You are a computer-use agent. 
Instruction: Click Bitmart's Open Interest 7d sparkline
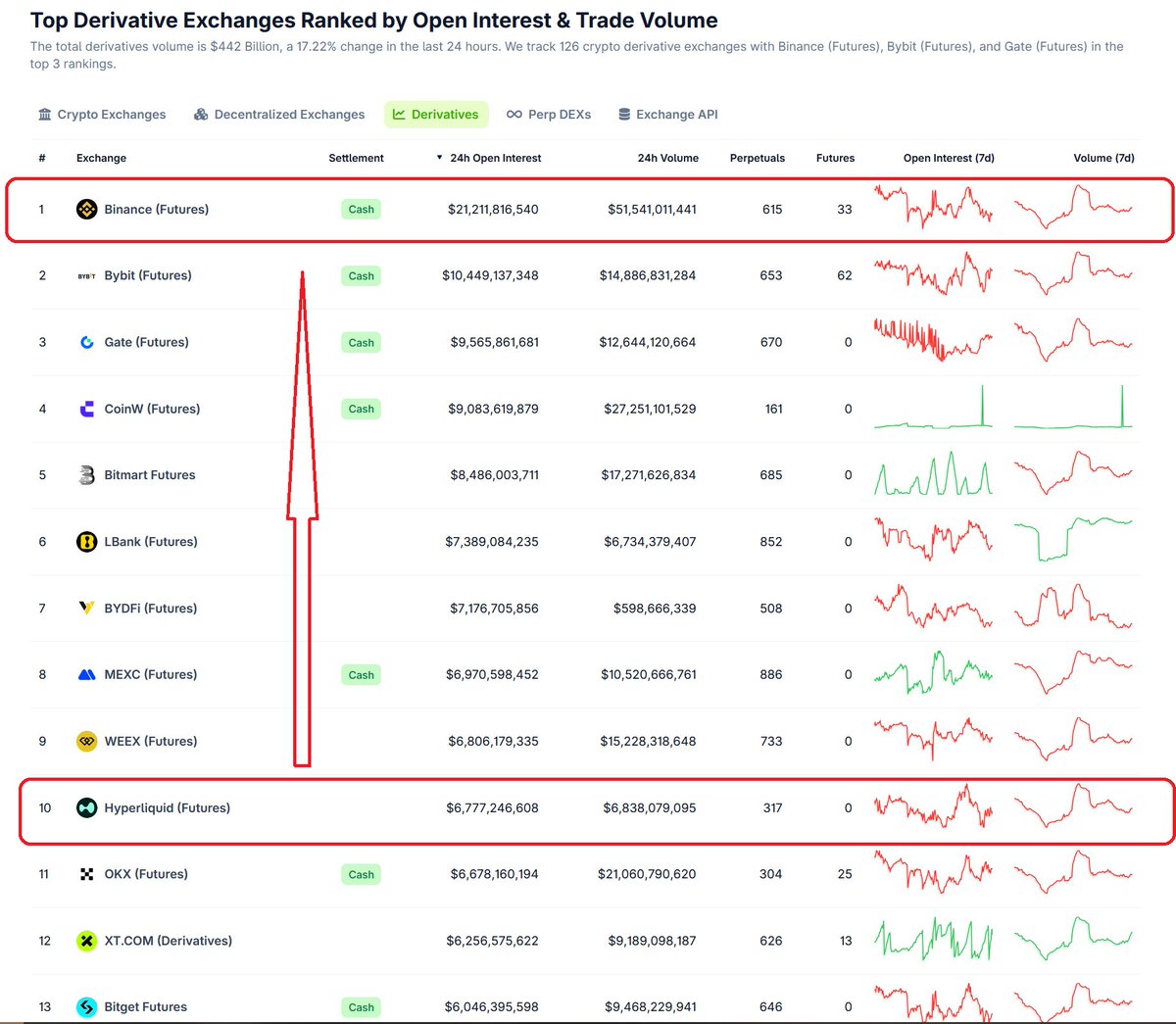933,473
